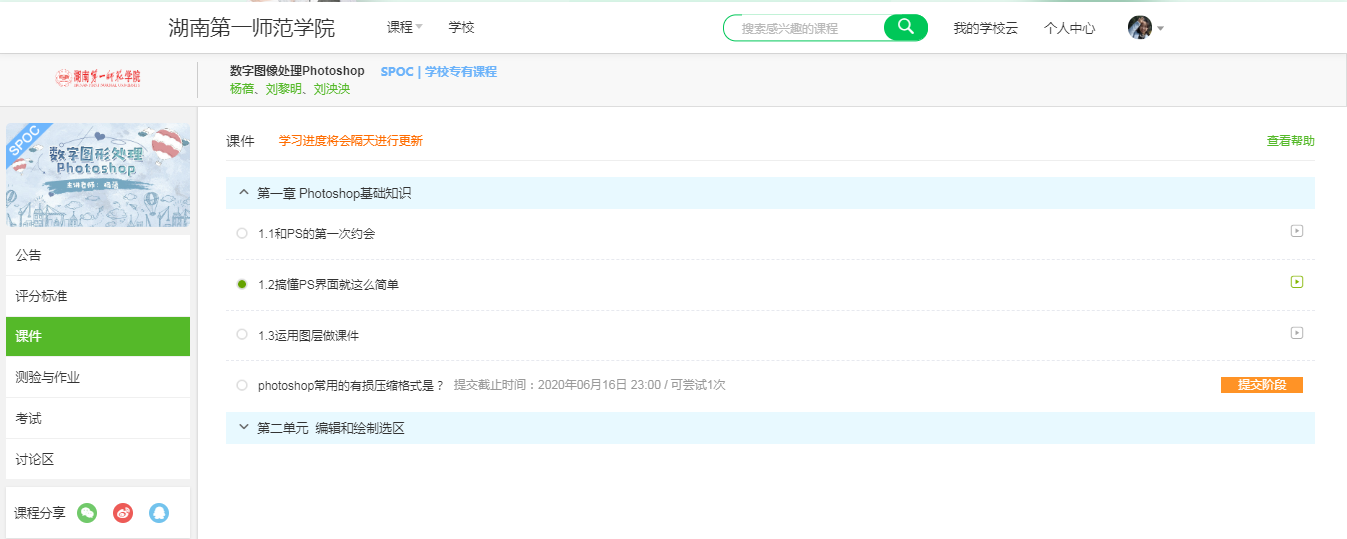The image size is (1347, 539).
Task: Click the orange 提交阶段 button
Action: (1261, 385)
